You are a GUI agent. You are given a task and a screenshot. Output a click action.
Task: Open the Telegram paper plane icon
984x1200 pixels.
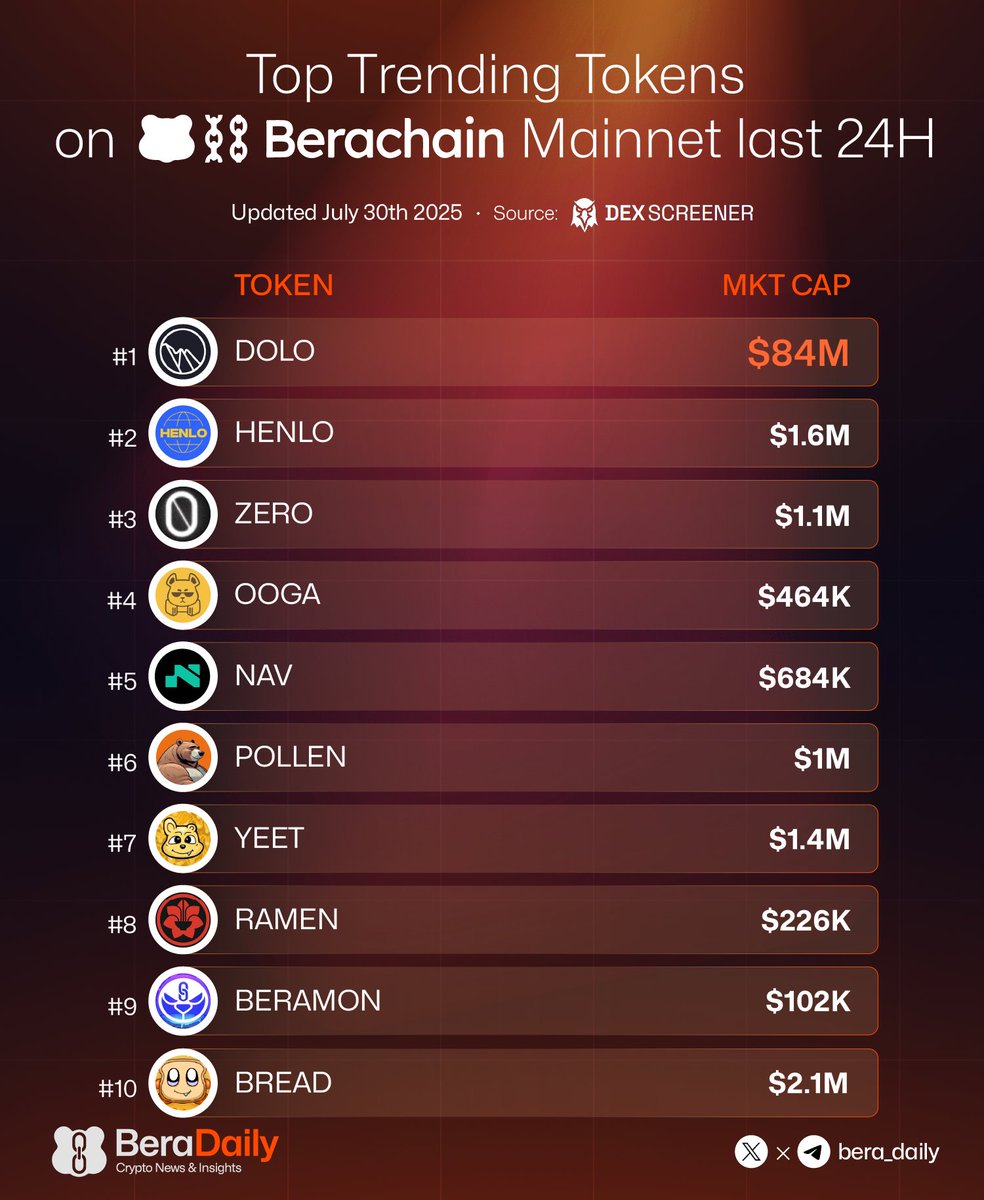[814, 1152]
